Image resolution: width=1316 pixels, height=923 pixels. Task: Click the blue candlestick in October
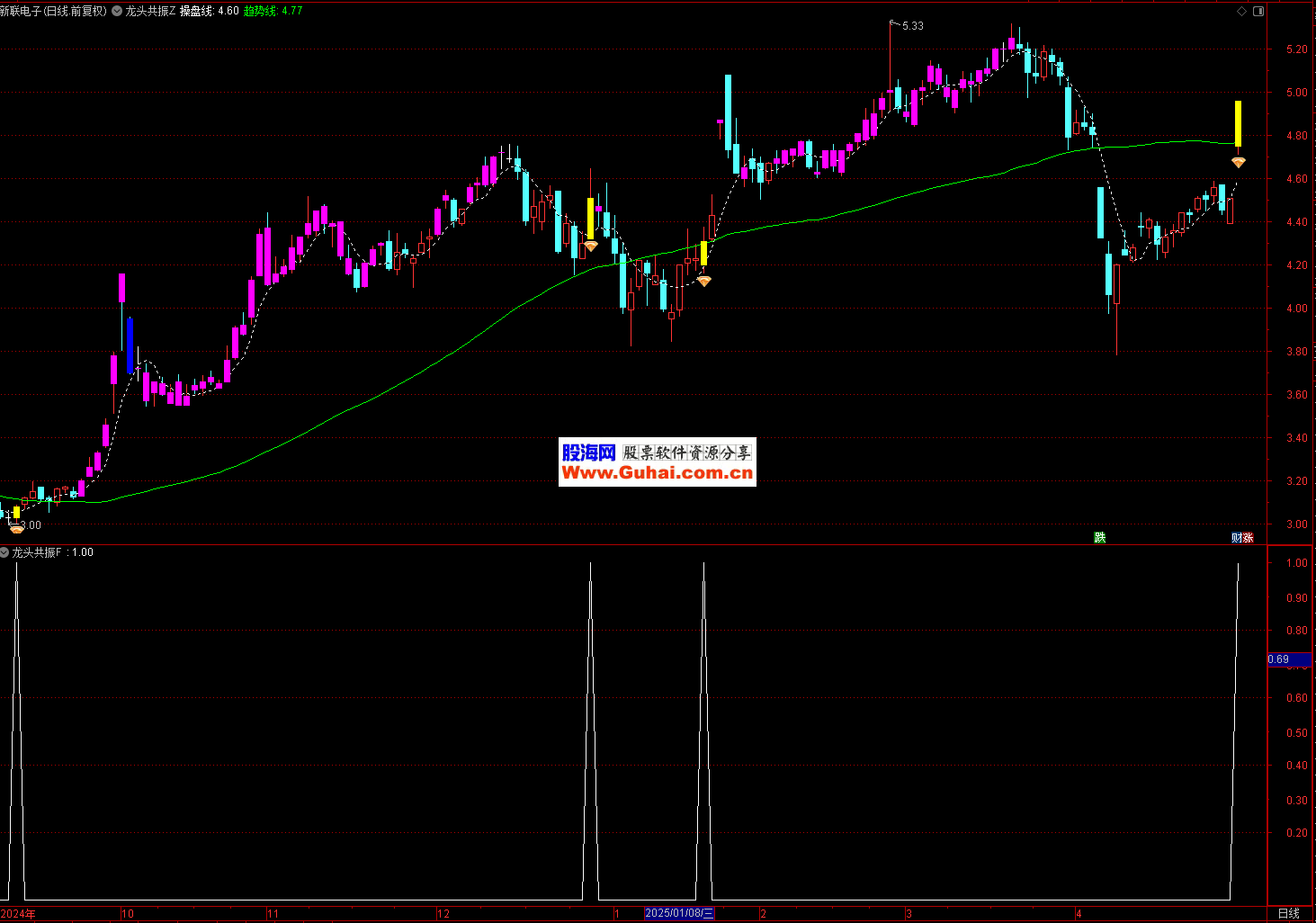(130, 345)
